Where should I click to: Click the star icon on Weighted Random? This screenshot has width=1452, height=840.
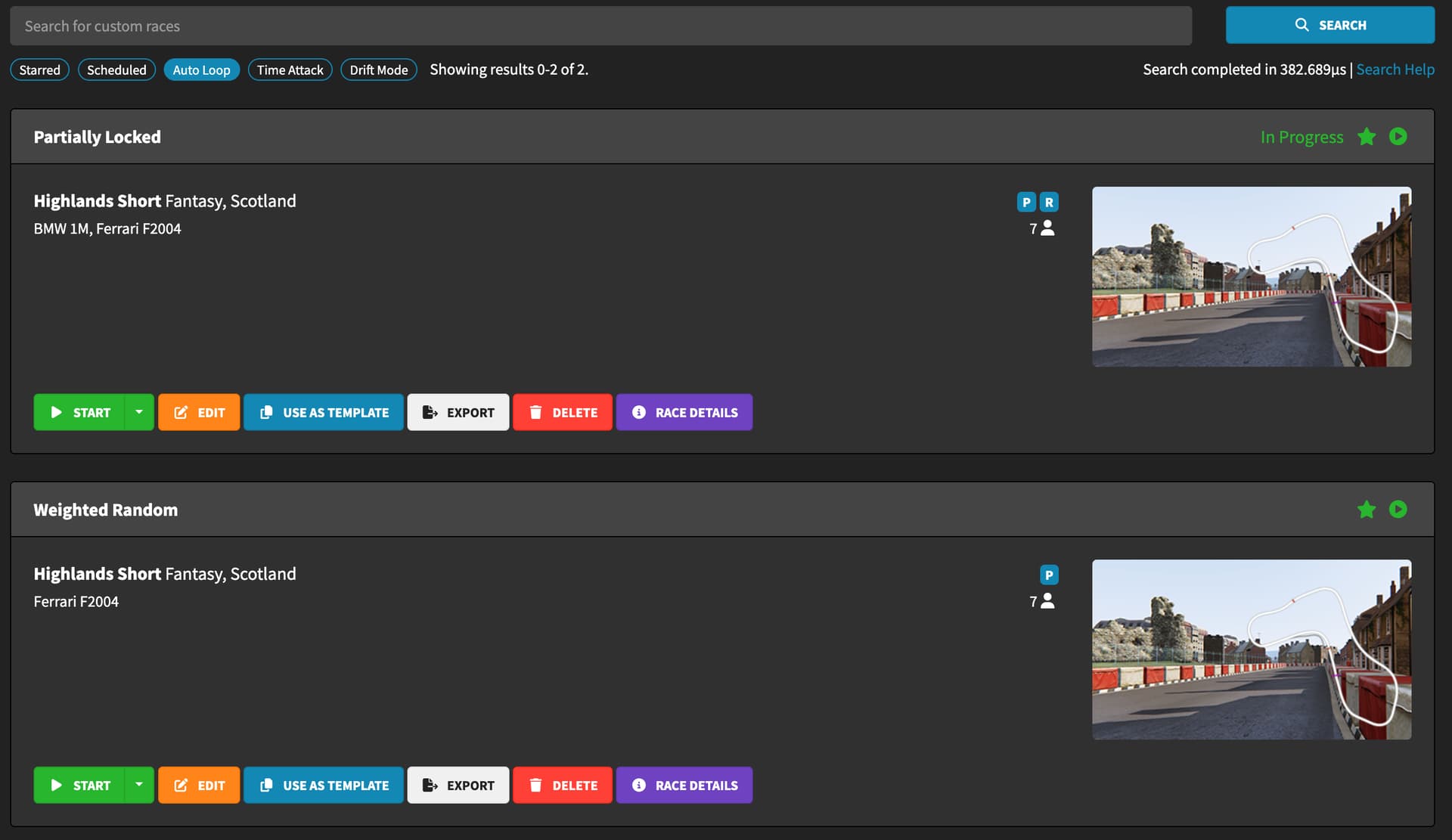[x=1367, y=510]
